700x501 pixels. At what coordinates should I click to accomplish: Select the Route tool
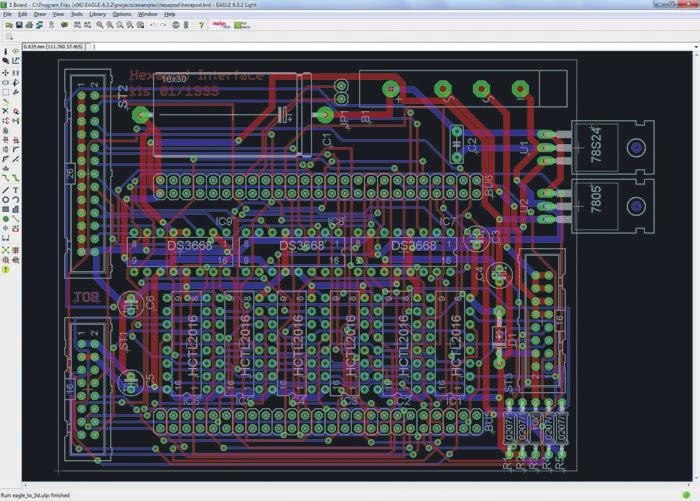tap(6, 178)
